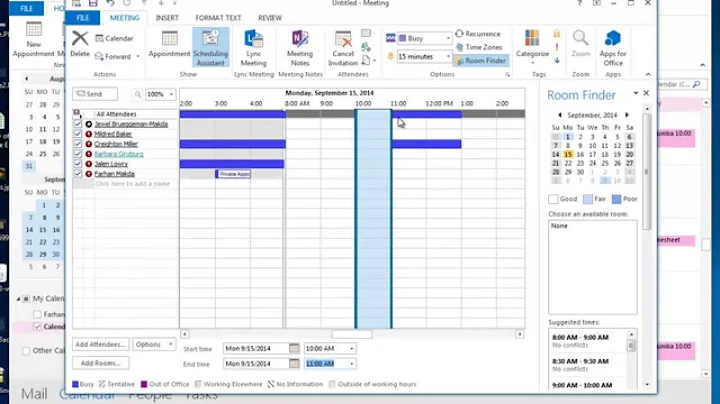Click the Save icon in title bar
This screenshot has height=404, width=720.
point(93,3)
